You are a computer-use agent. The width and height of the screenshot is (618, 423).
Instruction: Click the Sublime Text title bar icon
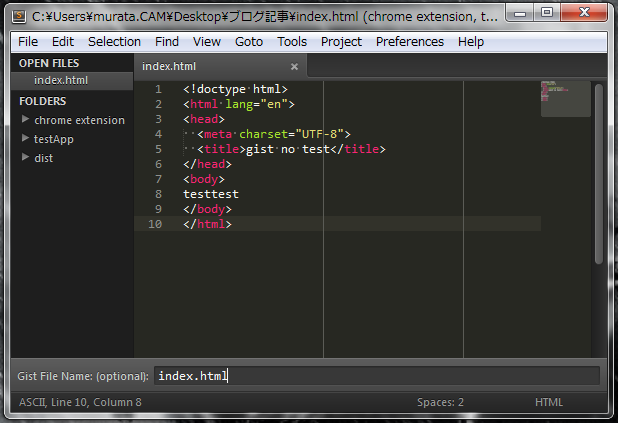click(x=19, y=16)
